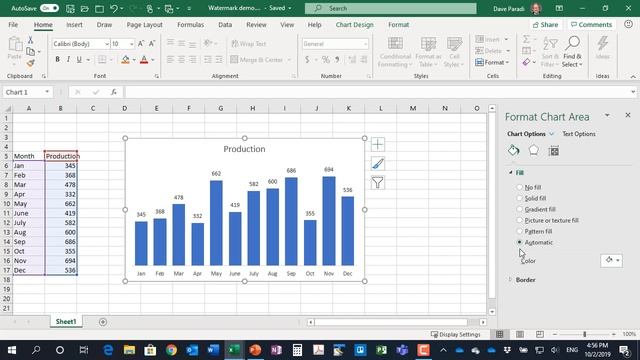
Task: Open the fill Color picker dropdown
Action: coord(611,260)
